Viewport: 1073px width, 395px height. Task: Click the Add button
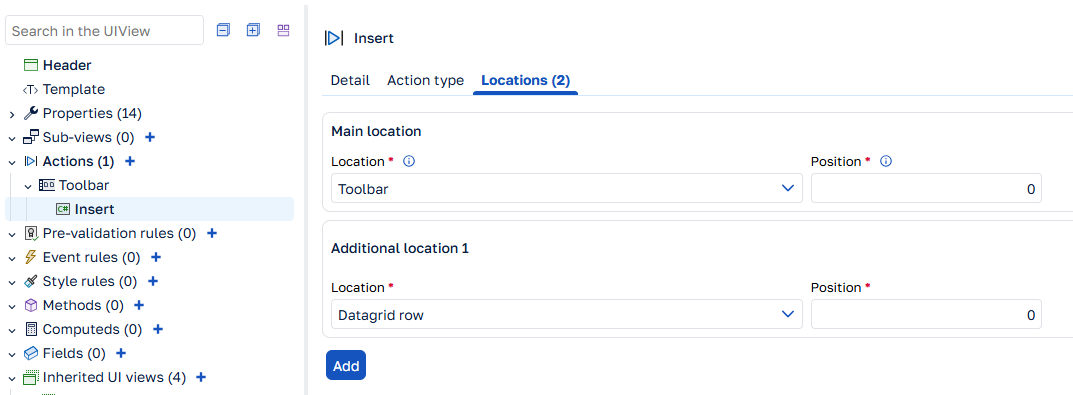(346, 366)
